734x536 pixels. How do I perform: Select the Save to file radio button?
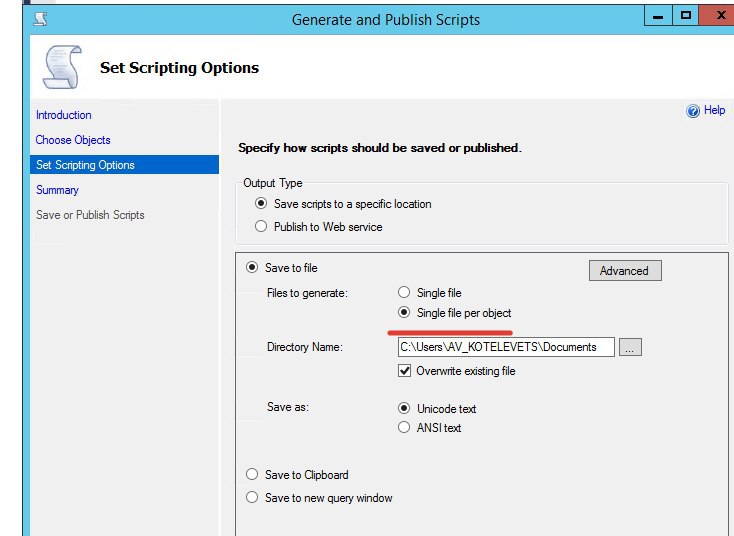(x=252, y=268)
